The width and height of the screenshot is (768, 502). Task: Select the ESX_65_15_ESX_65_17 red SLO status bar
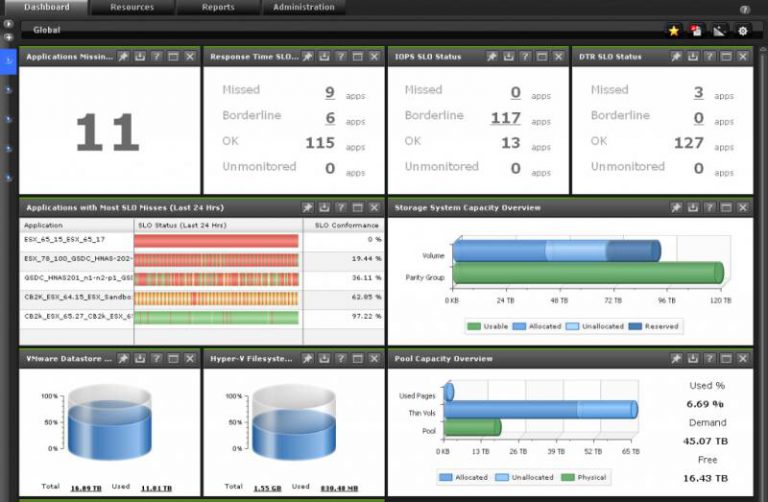point(216,240)
